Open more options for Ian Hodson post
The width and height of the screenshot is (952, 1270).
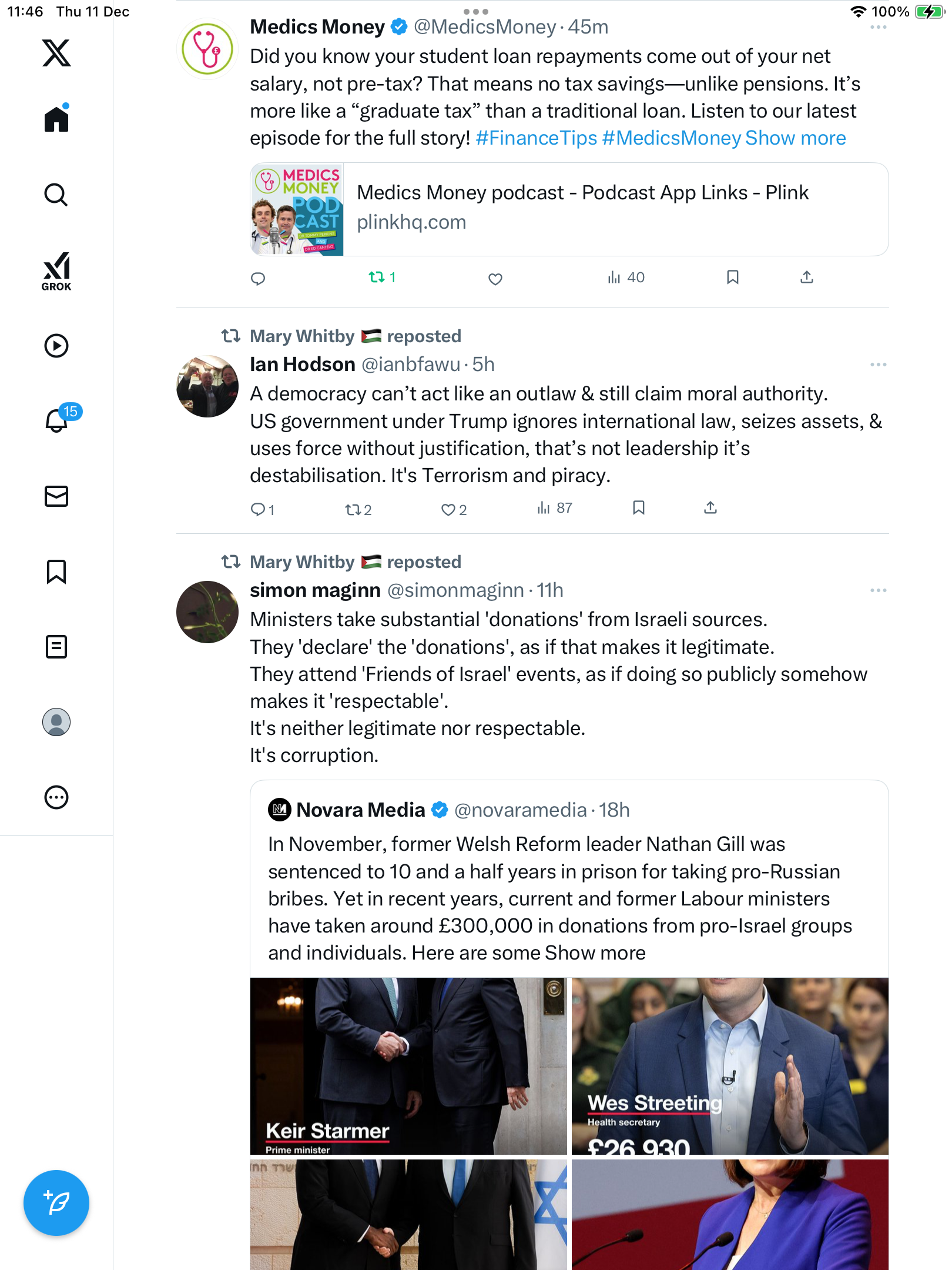coord(878,365)
